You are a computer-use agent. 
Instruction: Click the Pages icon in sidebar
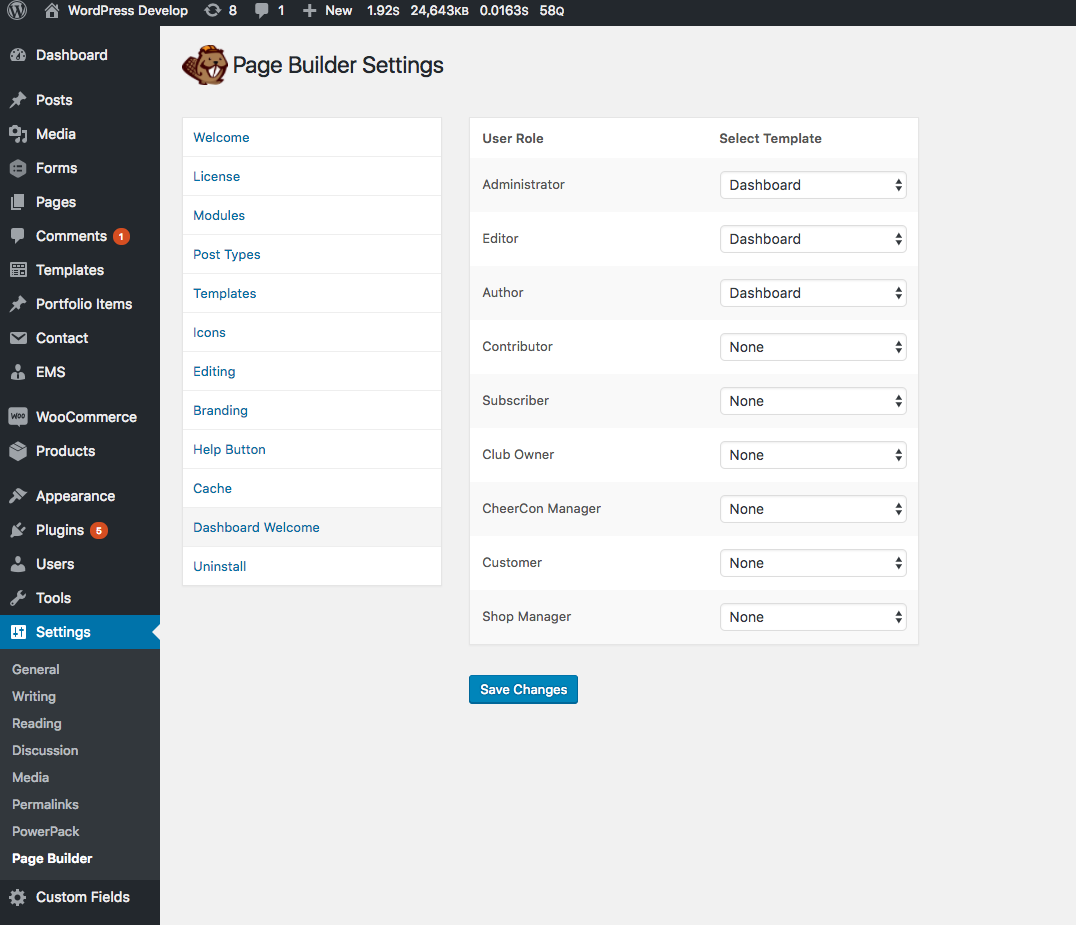click(19, 202)
